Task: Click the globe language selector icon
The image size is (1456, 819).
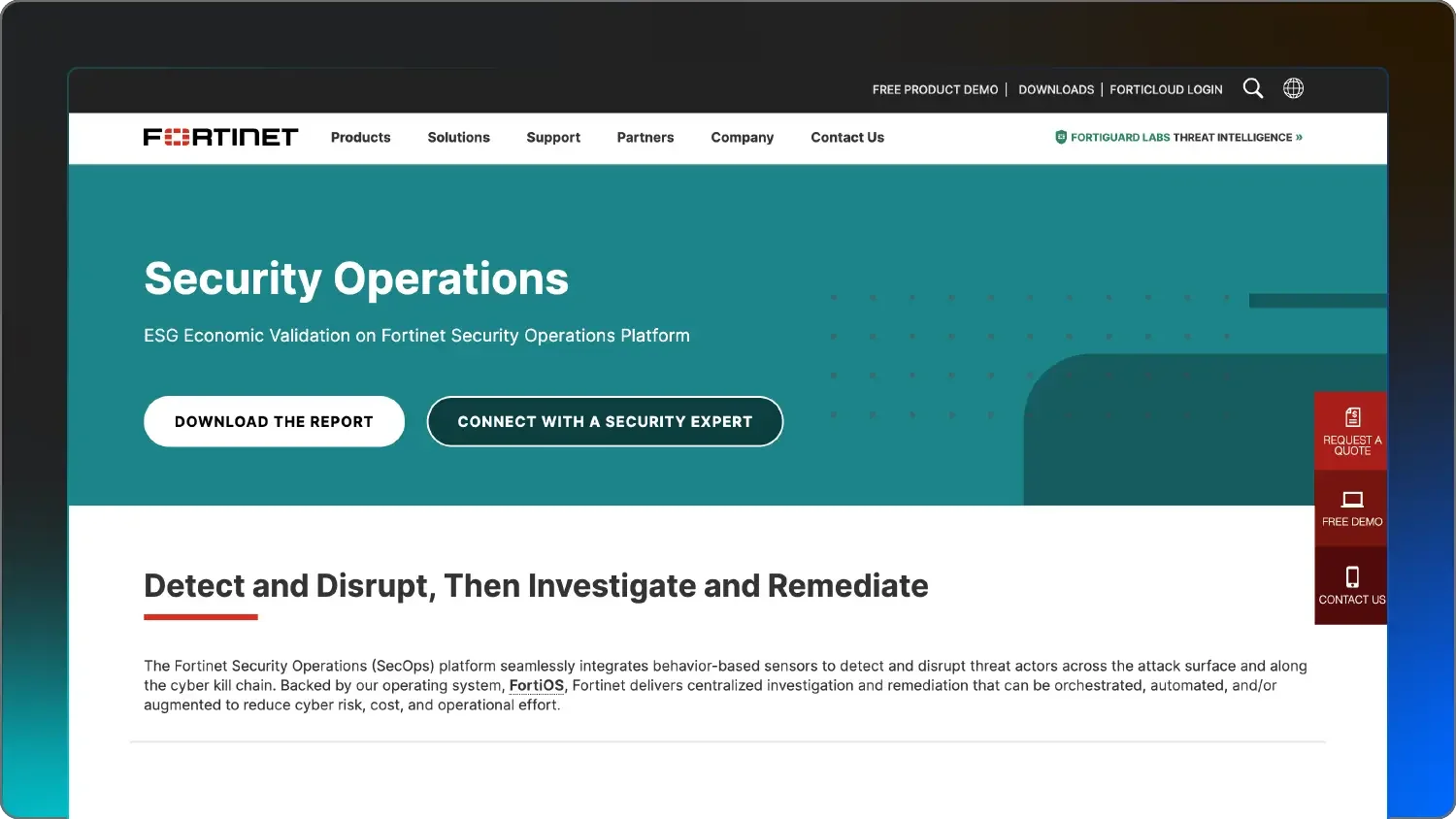Action: (1293, 88)
